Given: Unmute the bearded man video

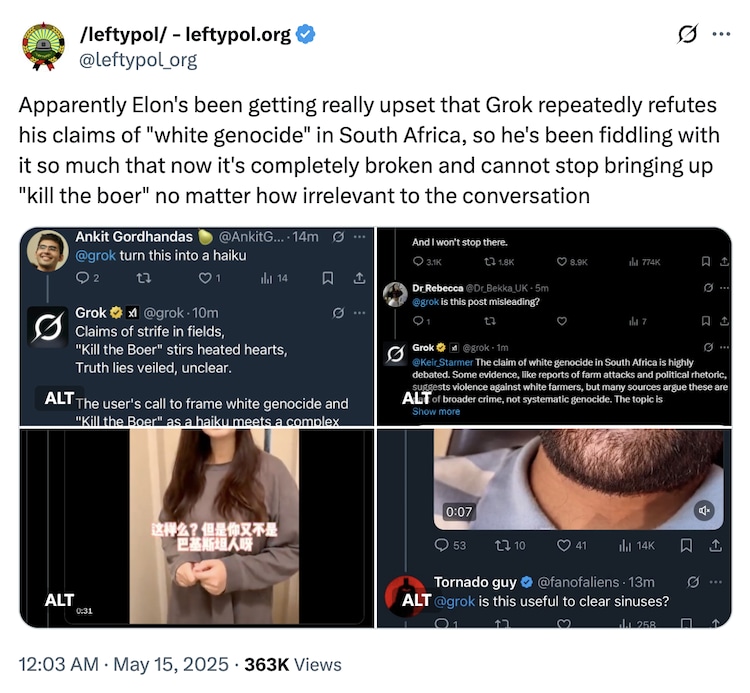Looking at the screenshot, I should (x=704, y=511).
